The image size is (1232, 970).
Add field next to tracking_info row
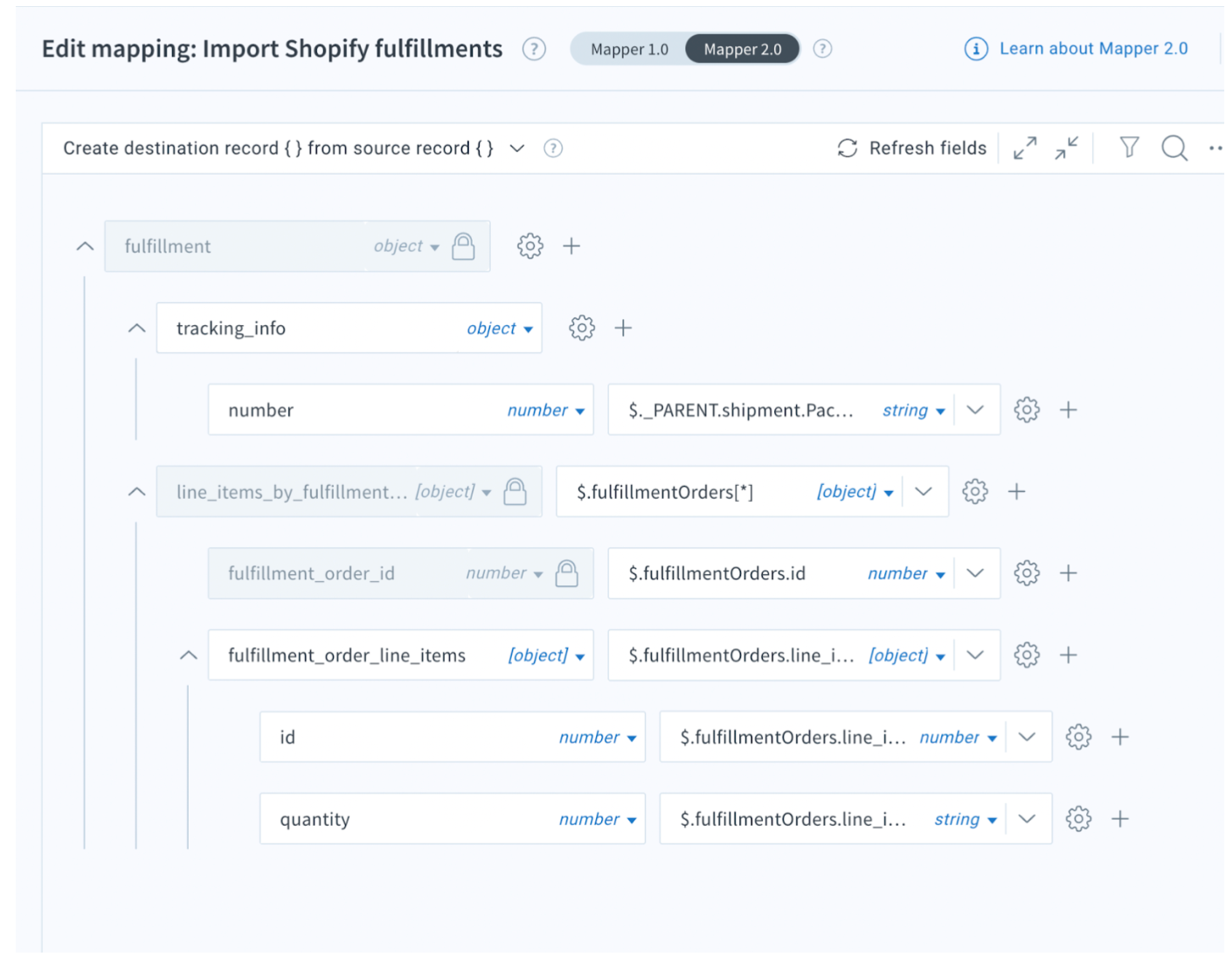(623, 329)
